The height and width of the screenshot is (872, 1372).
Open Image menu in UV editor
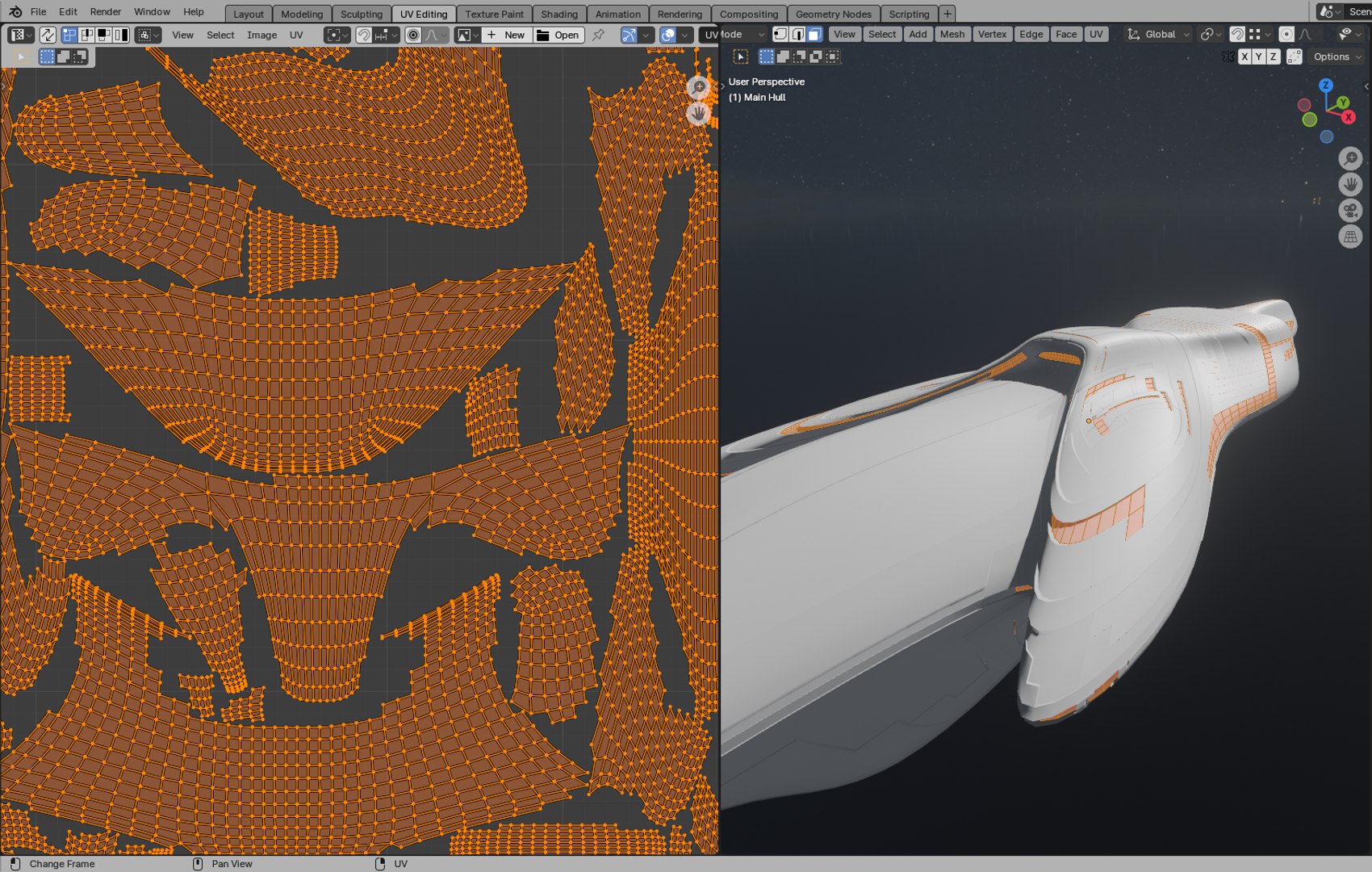[x=261, y=35]
